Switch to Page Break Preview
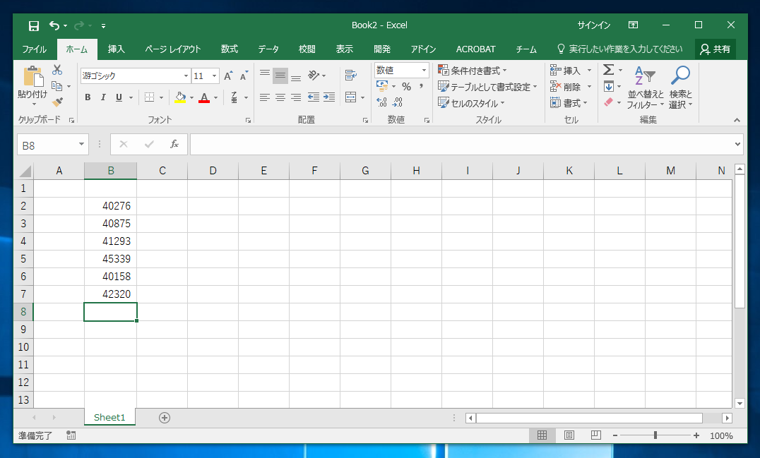Viewport: 760px width, 458px height. pyautogui.click(x=596, y=435)
